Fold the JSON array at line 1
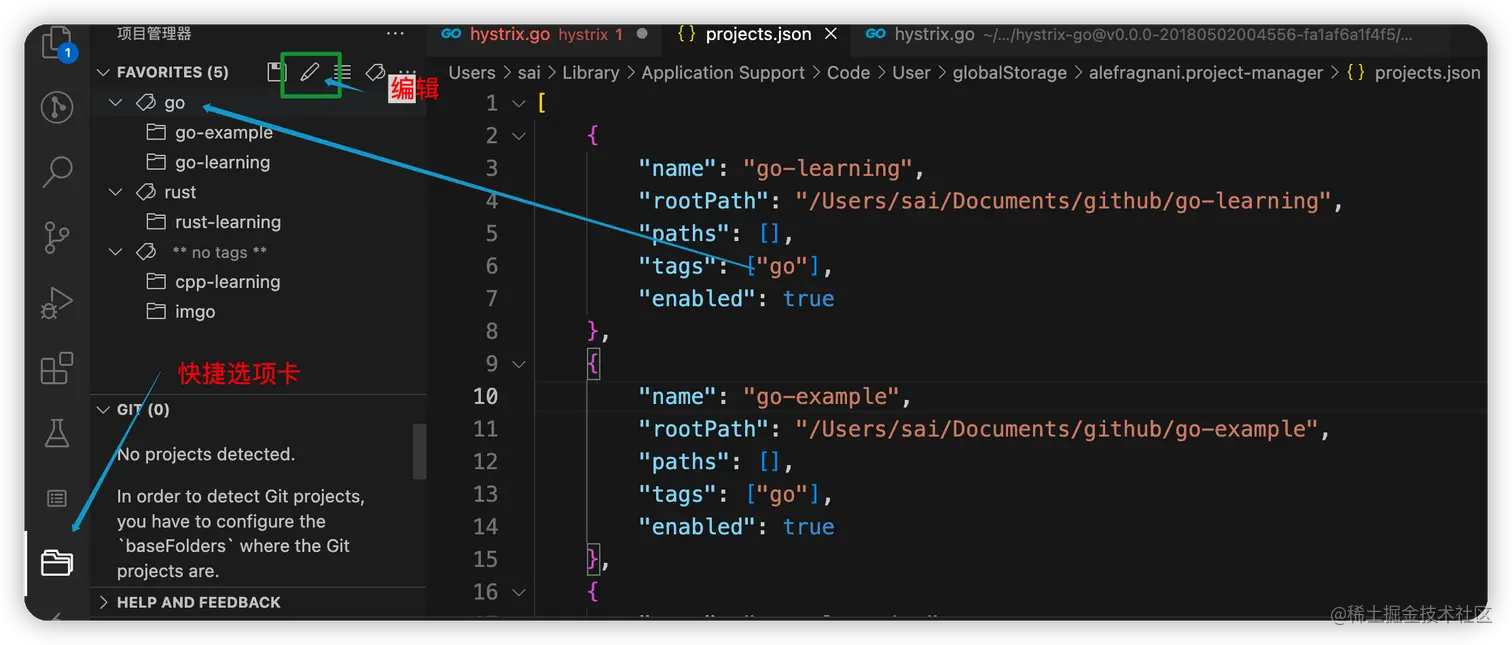This screenshot has width=1512, height=645. tap(518, 103)
